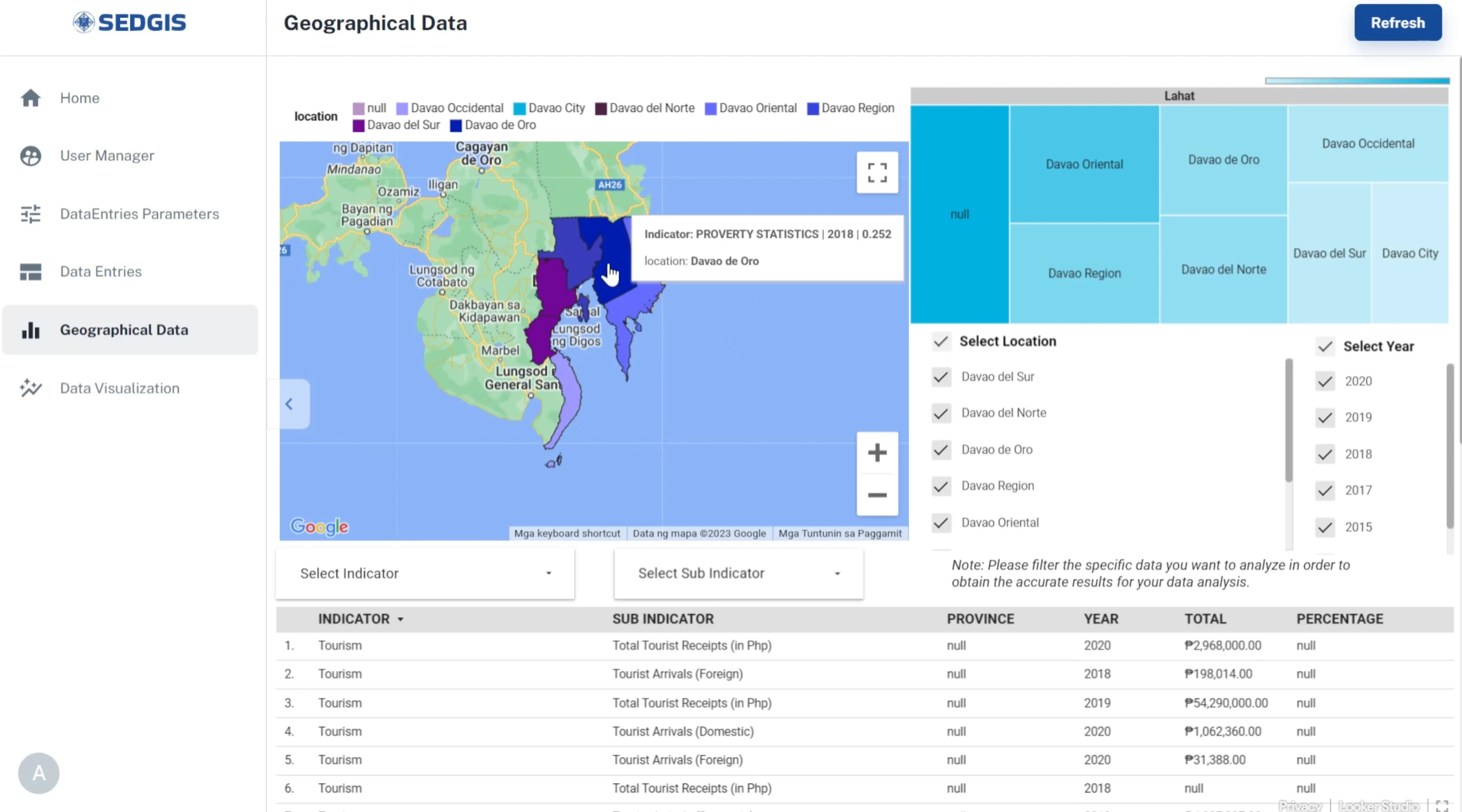Zoom out on the map
Image resolution: width=1462 pixels, height=812 pixels.
pyautogui.click(x=877, y=495)
